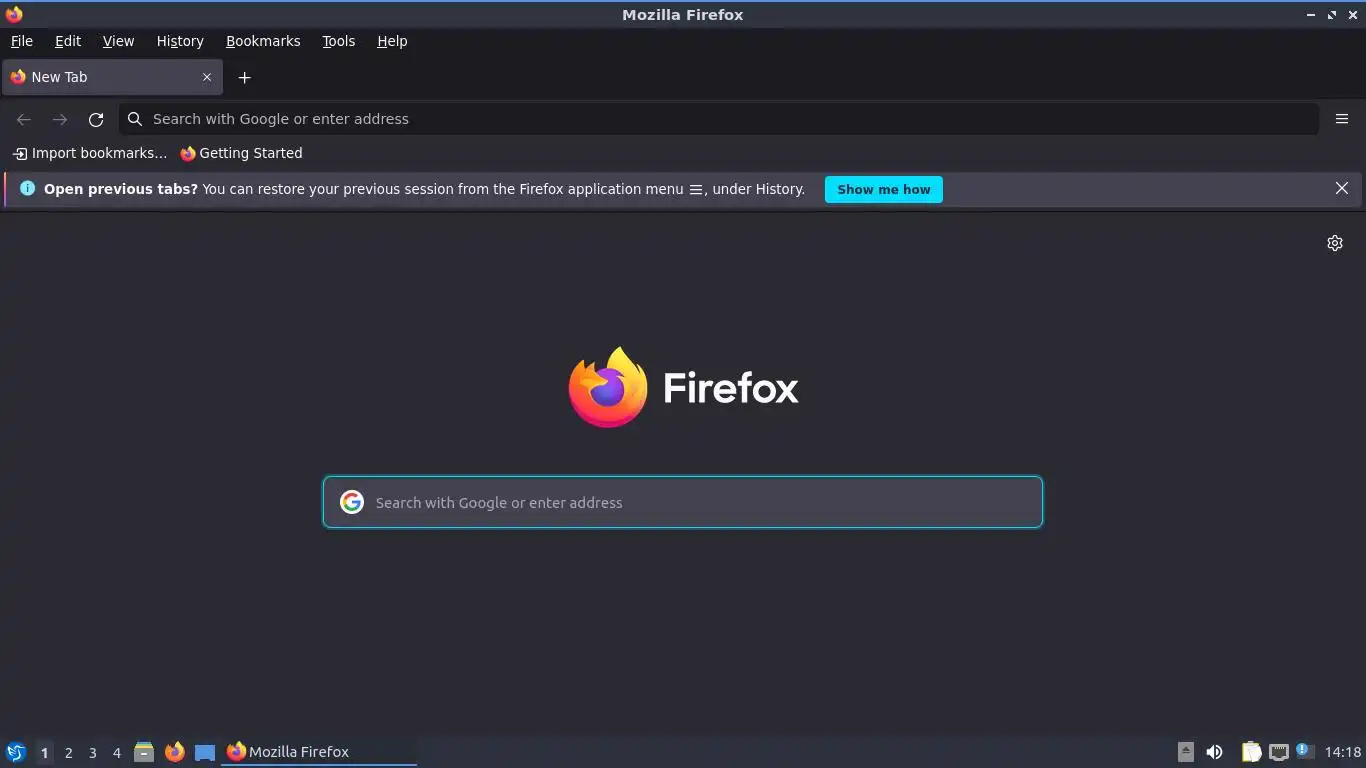
Task: Open the clipboard manager tray icon
Action: click(x=1251, y=752)
